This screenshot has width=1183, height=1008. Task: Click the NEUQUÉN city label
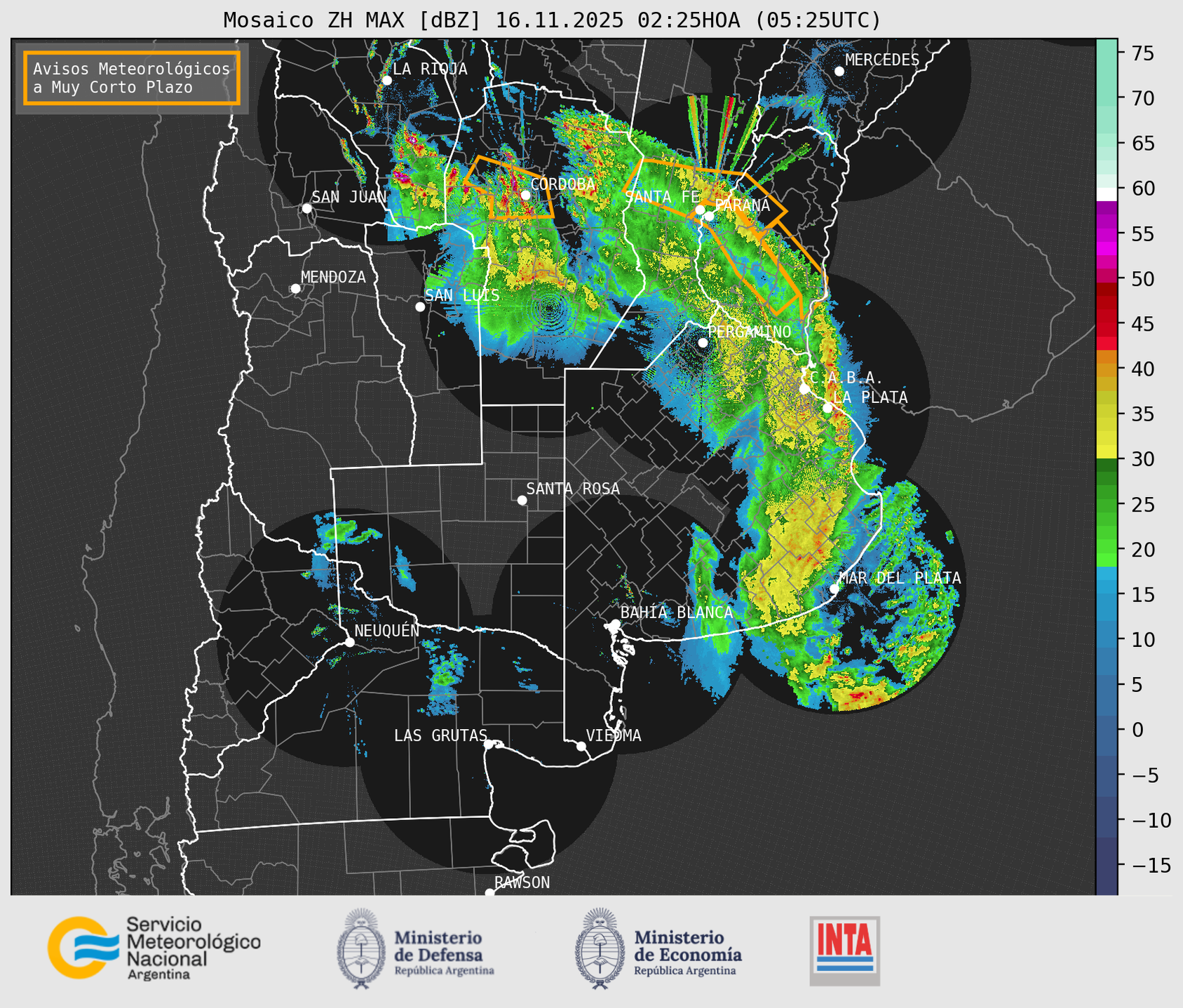386,630
